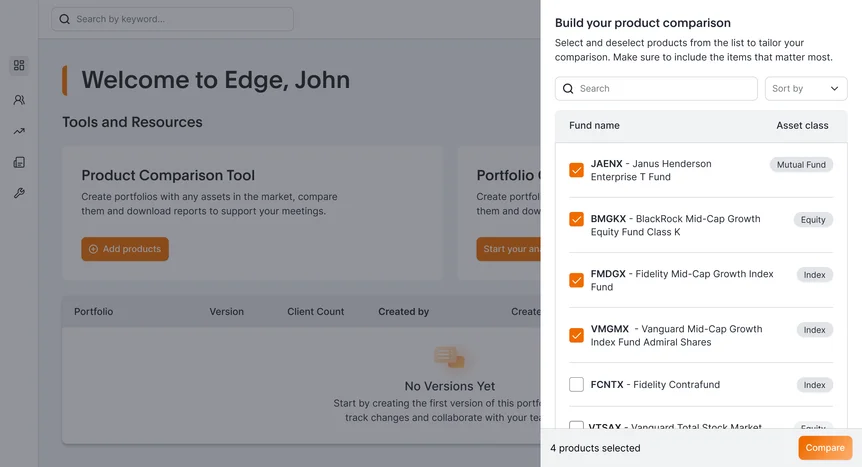This screenshot has width=862, height=467.
Task: Click the Index tag for VMGMX
Action: click(x=814, y=329)
